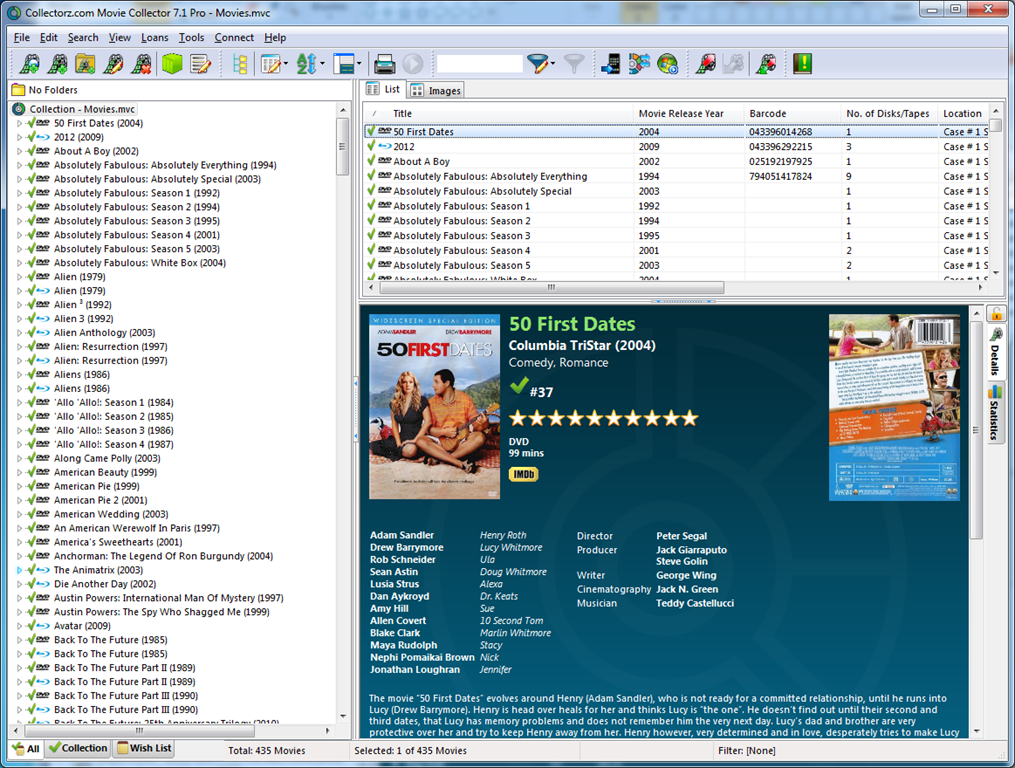Click the second add movie film icon
This screenshot has height=768, width=1015.
point(58,63)
